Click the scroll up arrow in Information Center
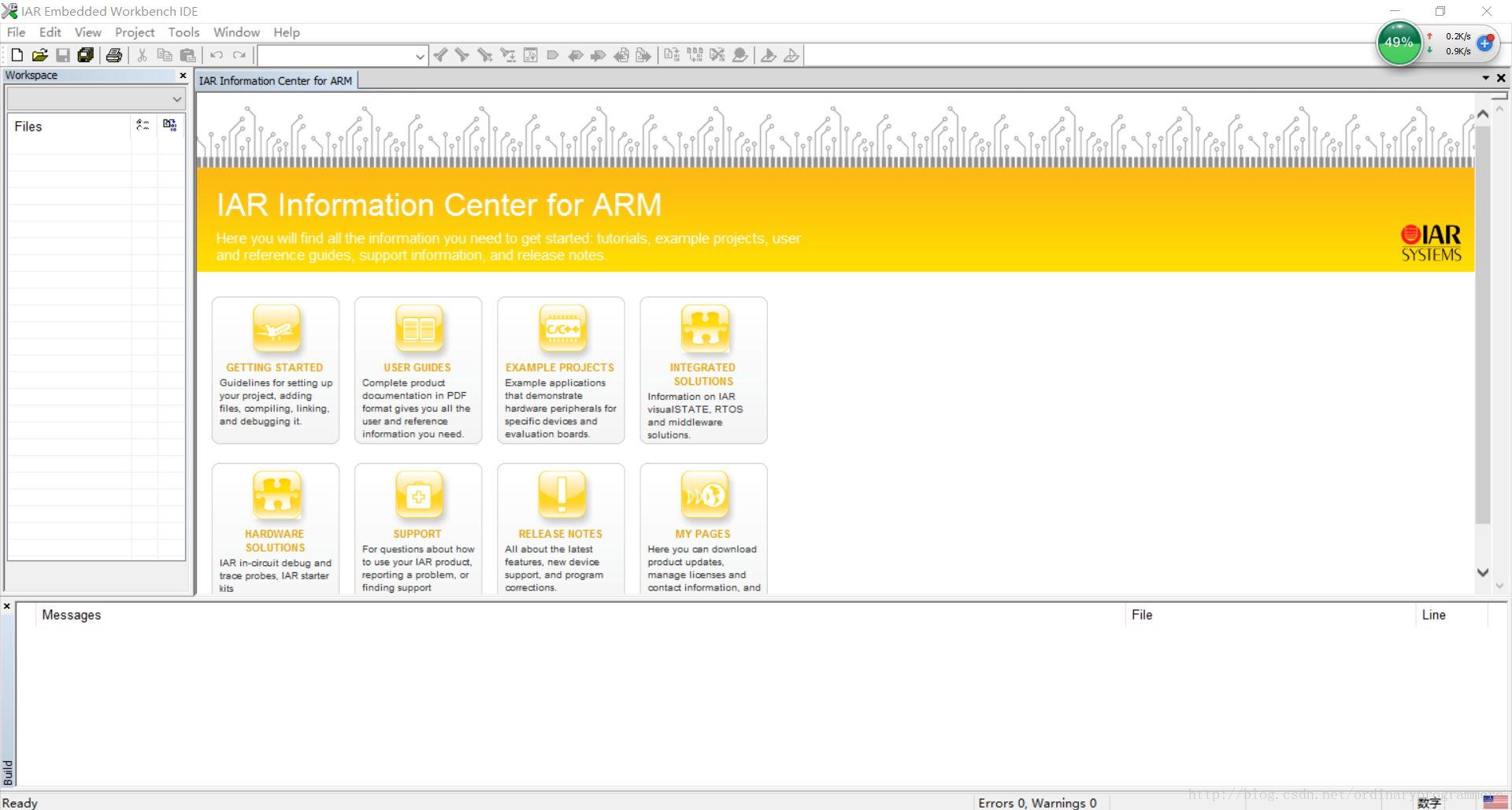The image size is (1512, 810). click(1483, 114)
